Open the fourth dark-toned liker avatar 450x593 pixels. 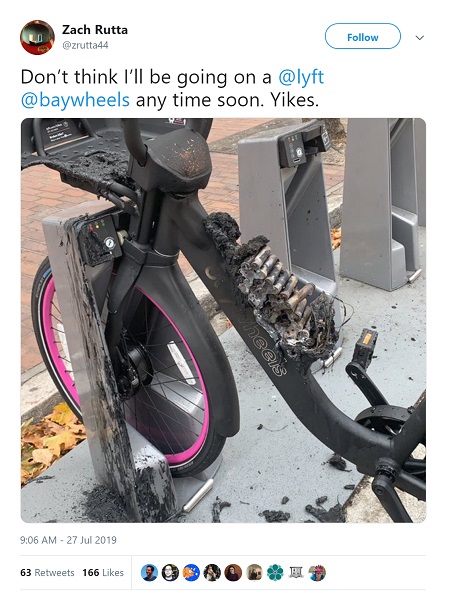pos(212,573)
